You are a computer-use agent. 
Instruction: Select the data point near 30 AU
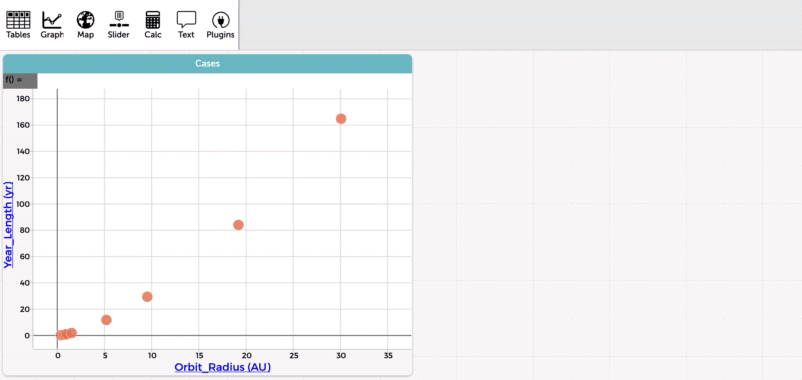click(341, 119)
